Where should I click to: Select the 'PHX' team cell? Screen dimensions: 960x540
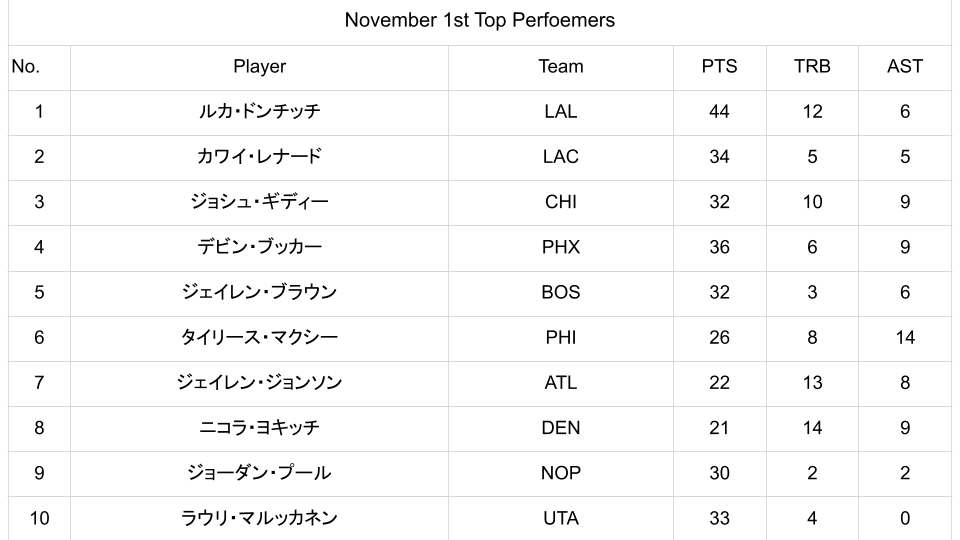[x=560, y=247]
